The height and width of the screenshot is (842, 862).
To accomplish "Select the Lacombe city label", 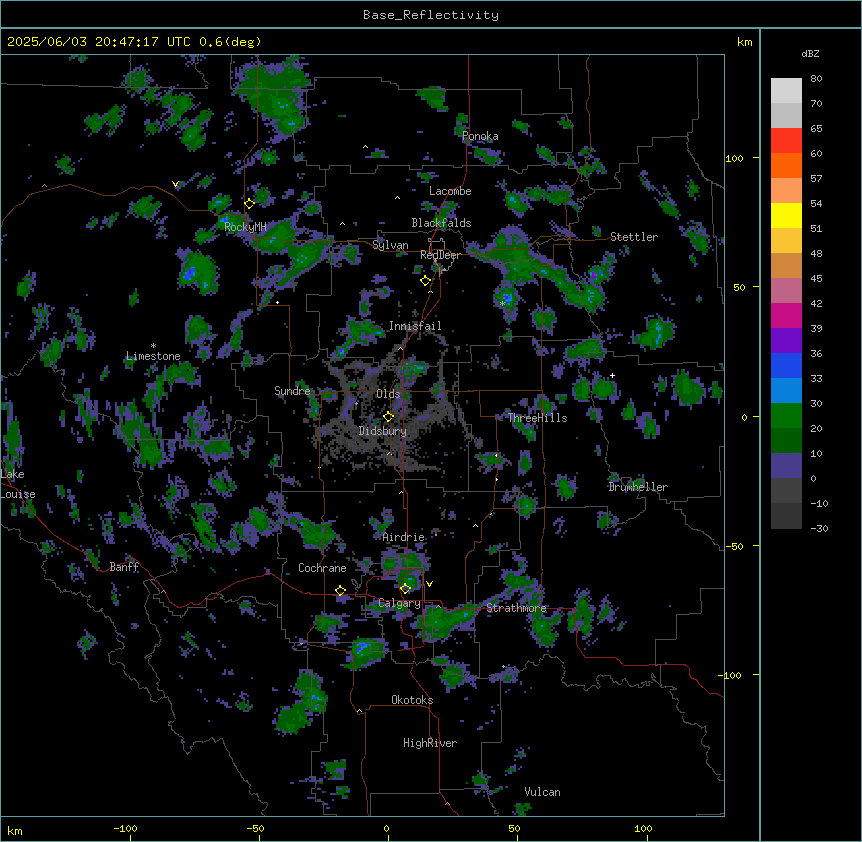I will click(450, 191).
